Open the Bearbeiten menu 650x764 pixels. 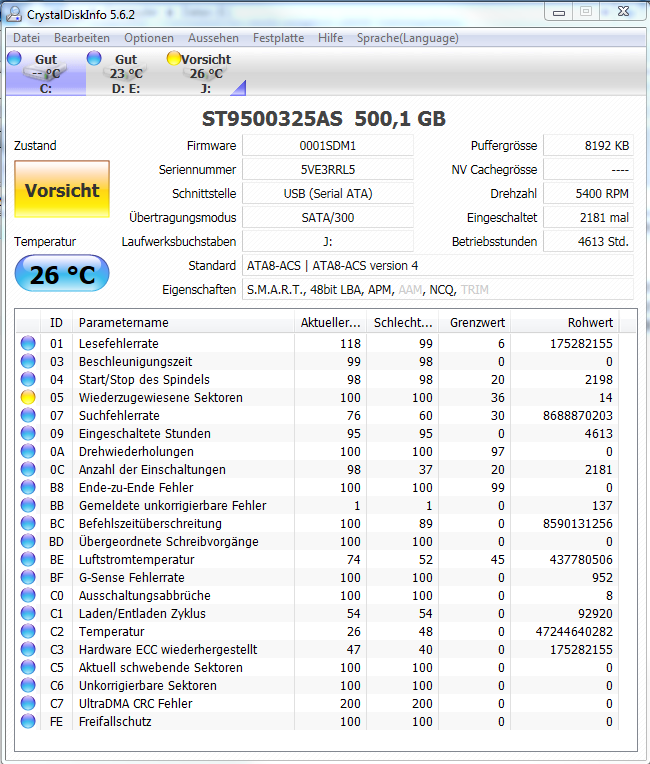(81, 38)
